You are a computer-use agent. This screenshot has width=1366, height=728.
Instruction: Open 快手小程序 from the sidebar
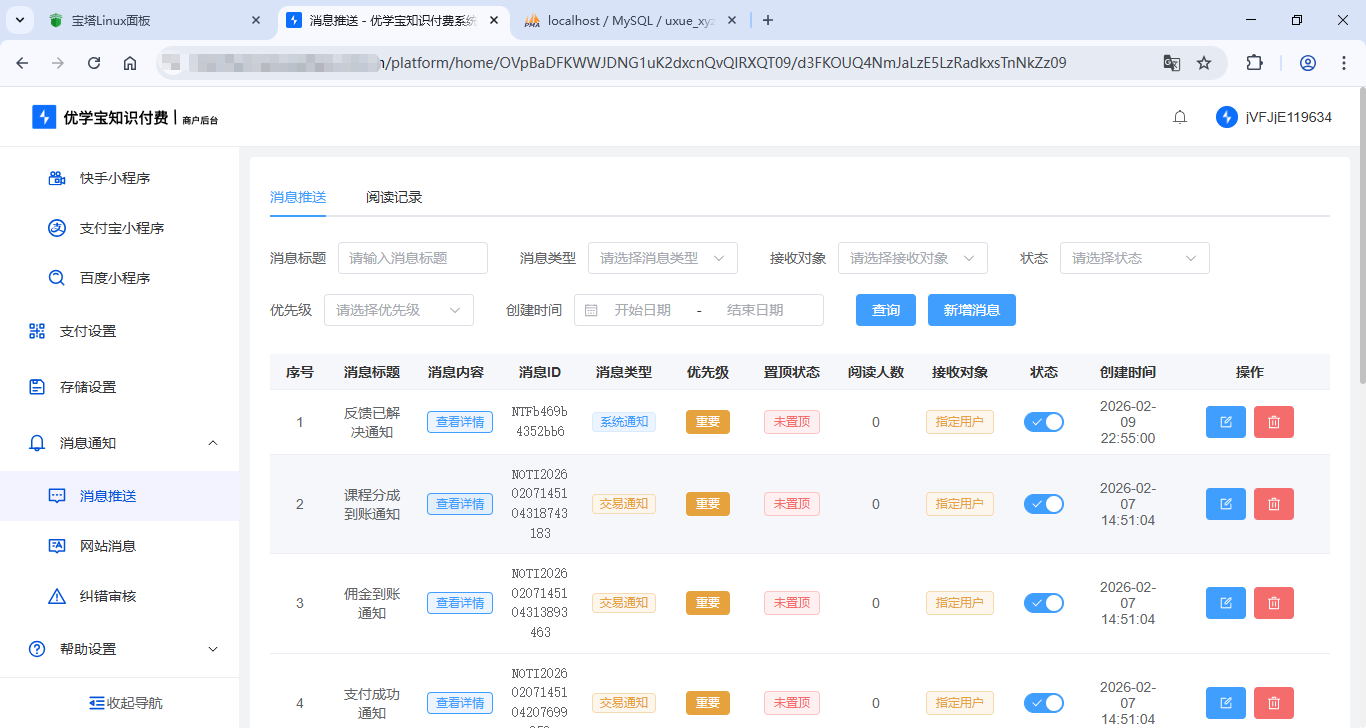114,178
